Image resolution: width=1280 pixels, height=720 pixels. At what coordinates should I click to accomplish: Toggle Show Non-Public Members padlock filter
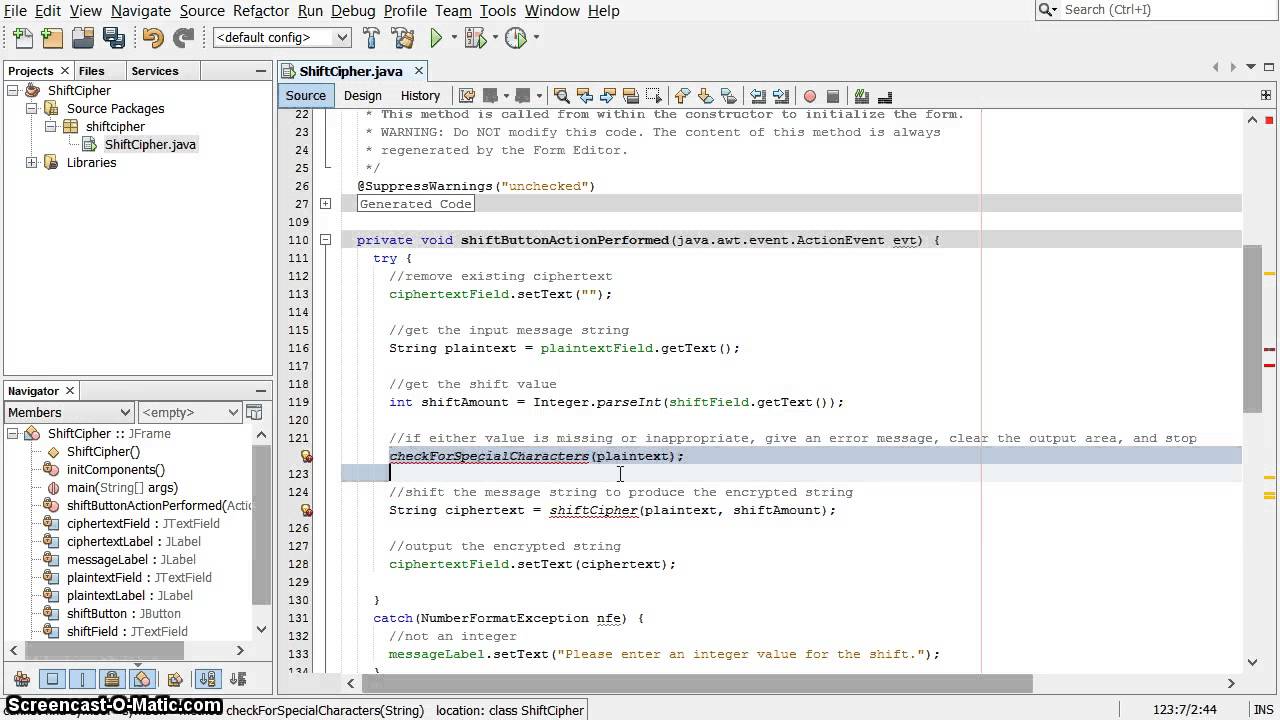112,679
